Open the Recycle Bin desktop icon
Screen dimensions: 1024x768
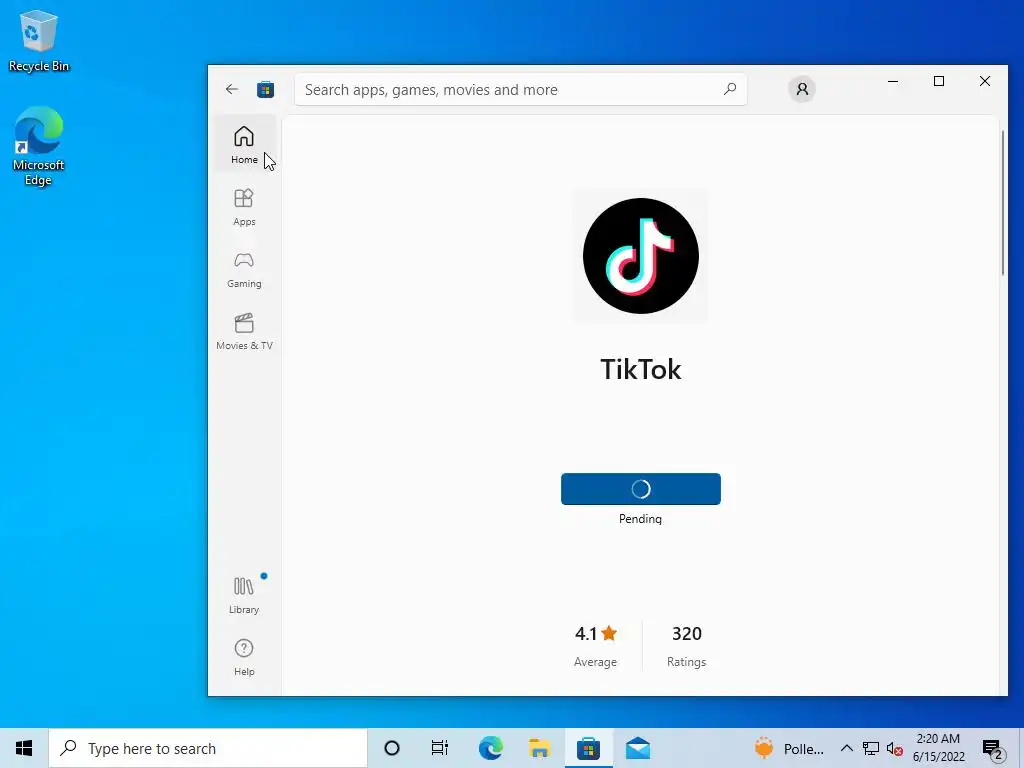point(39,42)
